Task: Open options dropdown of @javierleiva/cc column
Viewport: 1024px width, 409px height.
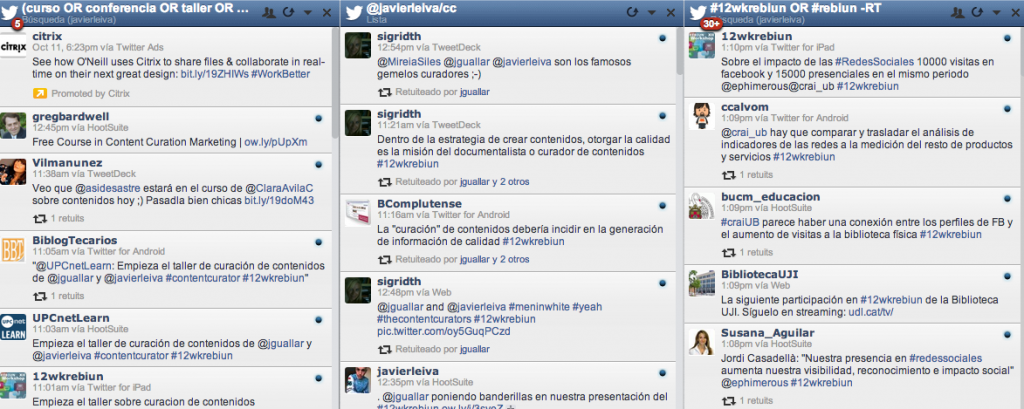Action: [x=651, y=13]
